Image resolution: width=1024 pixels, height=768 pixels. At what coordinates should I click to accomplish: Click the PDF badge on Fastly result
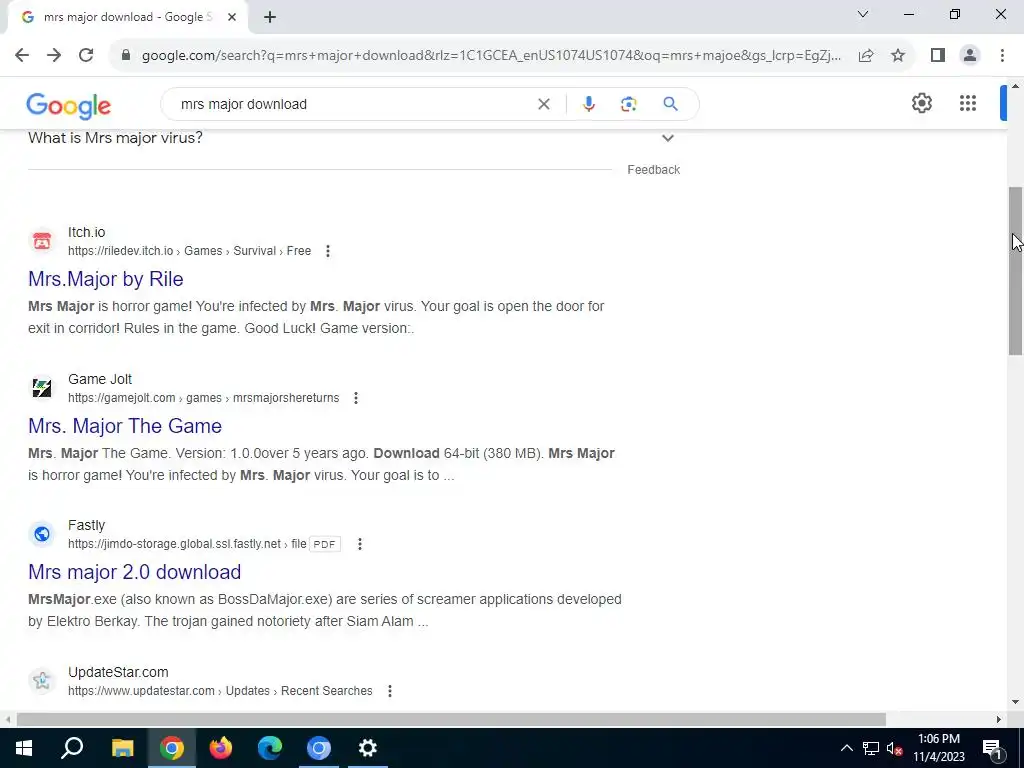point(325,544)
